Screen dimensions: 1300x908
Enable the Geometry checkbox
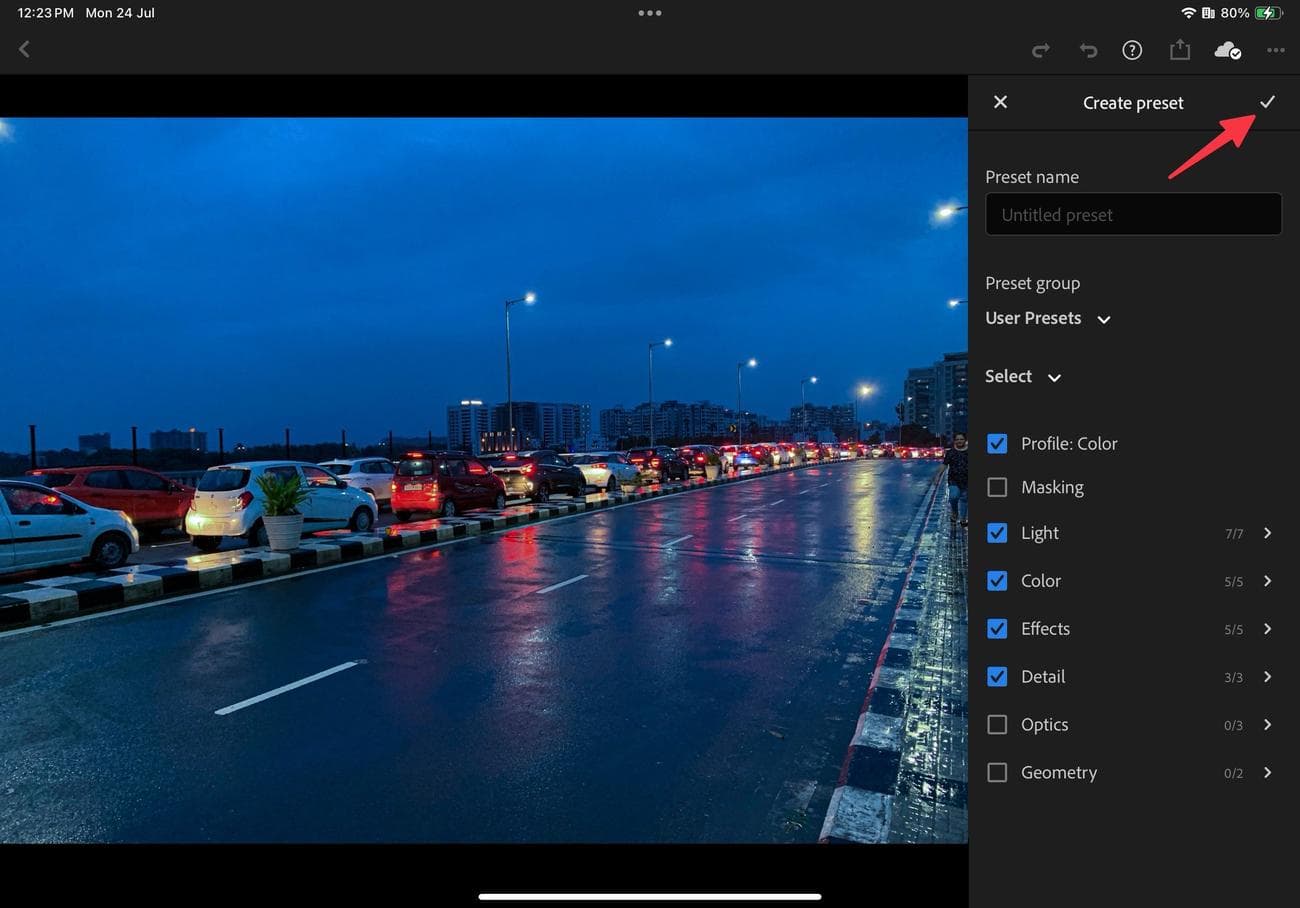coord(996,772)
